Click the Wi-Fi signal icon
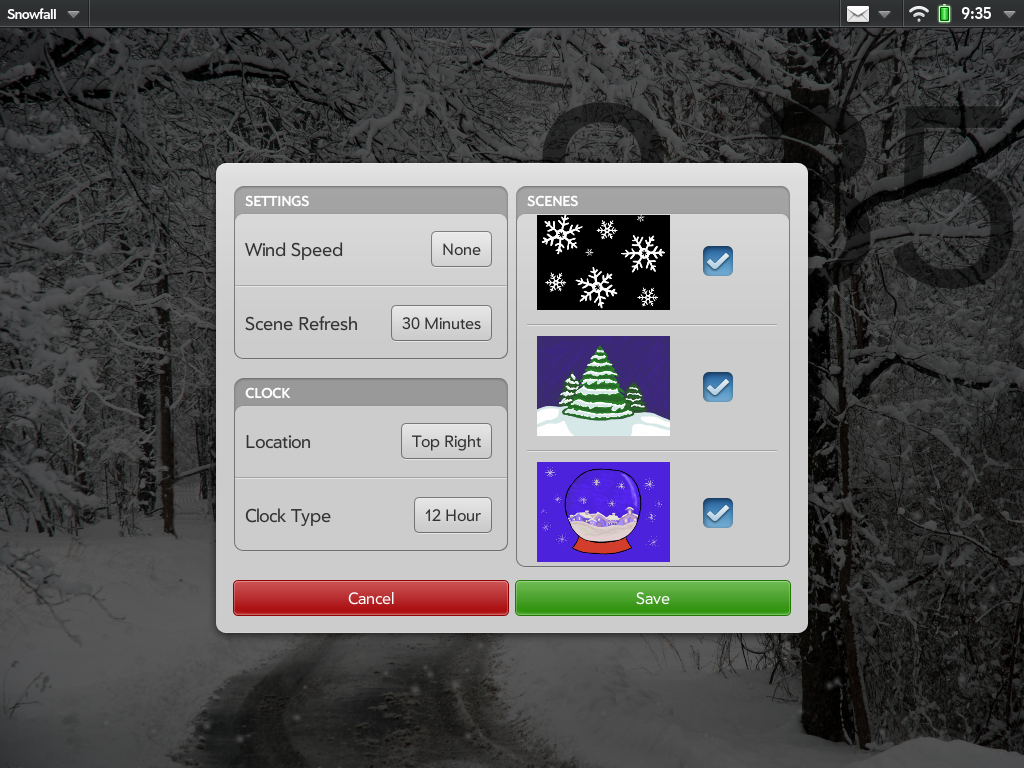Viewport: 1024px width, 768px height. pos(918,14)
